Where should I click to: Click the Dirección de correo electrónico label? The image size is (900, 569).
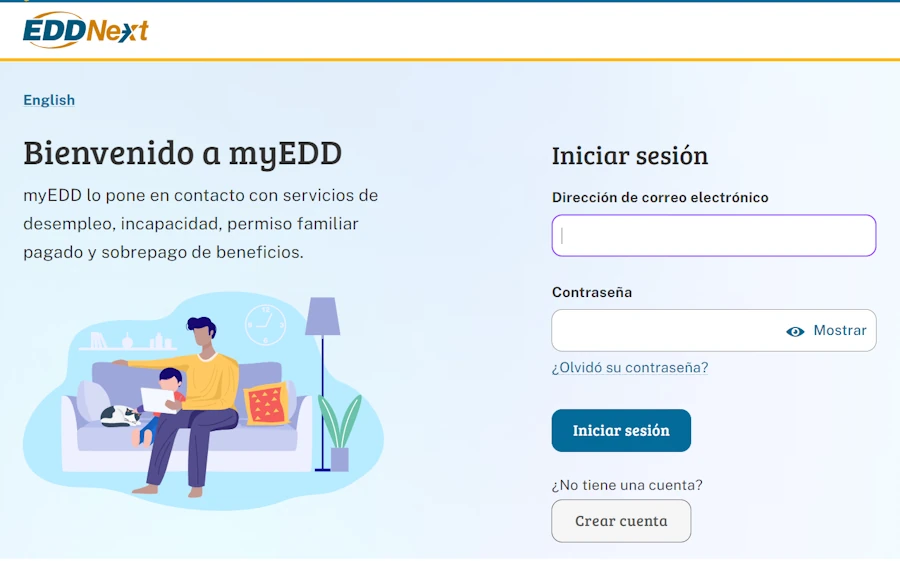(x=660, y=198)
